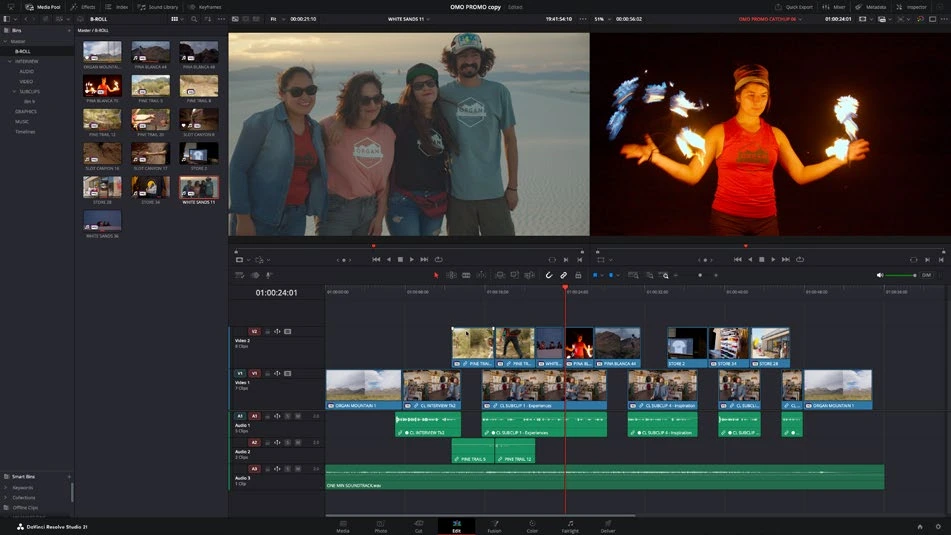This screenshot has width=951, height=535.
Task: Search the media pool with magnifier icon
Action: pos(194,19)
